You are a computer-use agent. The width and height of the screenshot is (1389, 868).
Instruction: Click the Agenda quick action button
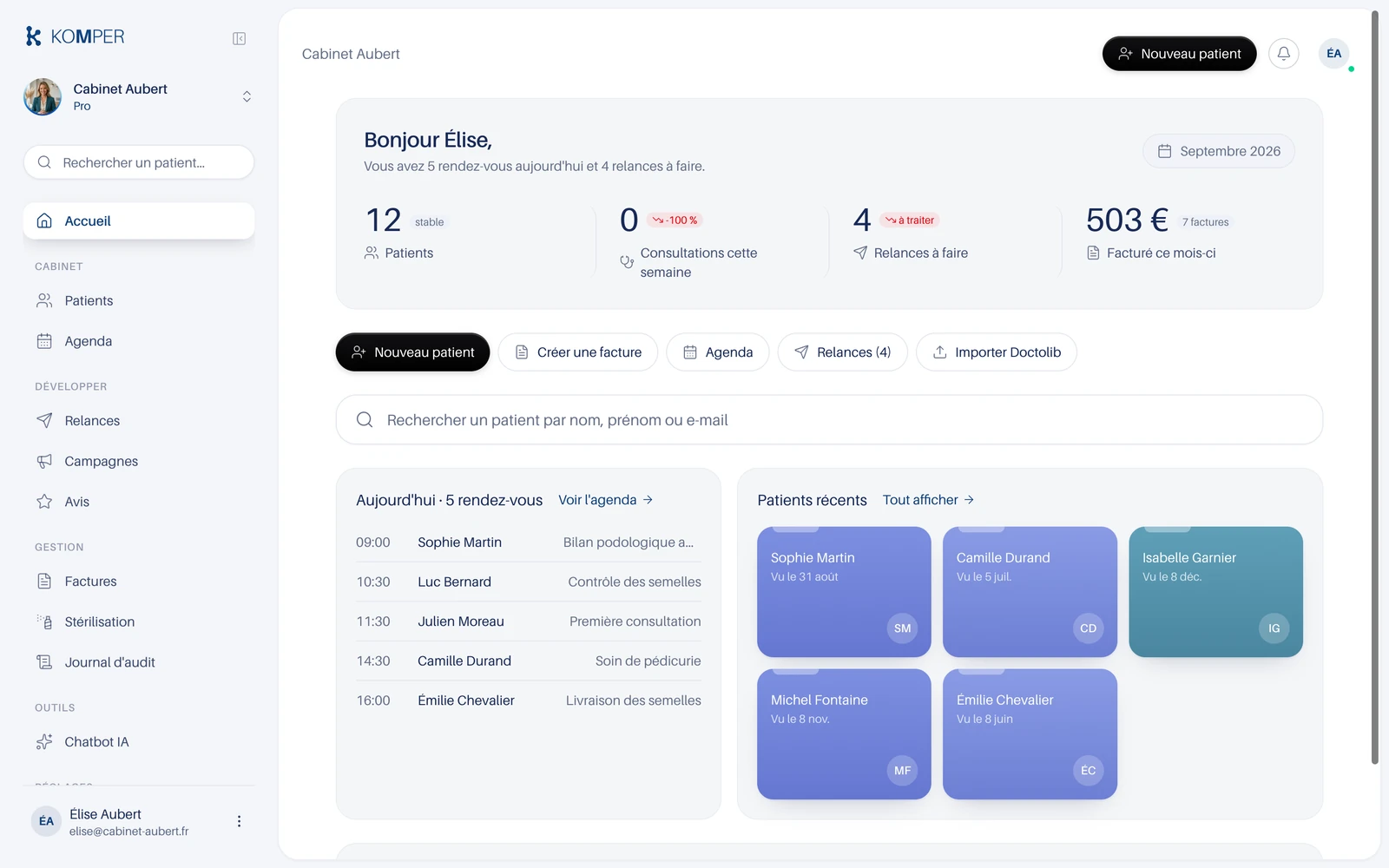(718, 352)
